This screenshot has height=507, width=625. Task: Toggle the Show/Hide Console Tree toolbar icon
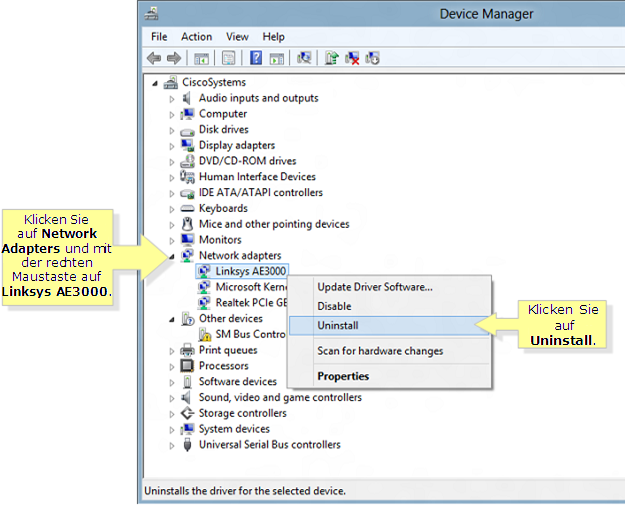click(201, 59)
